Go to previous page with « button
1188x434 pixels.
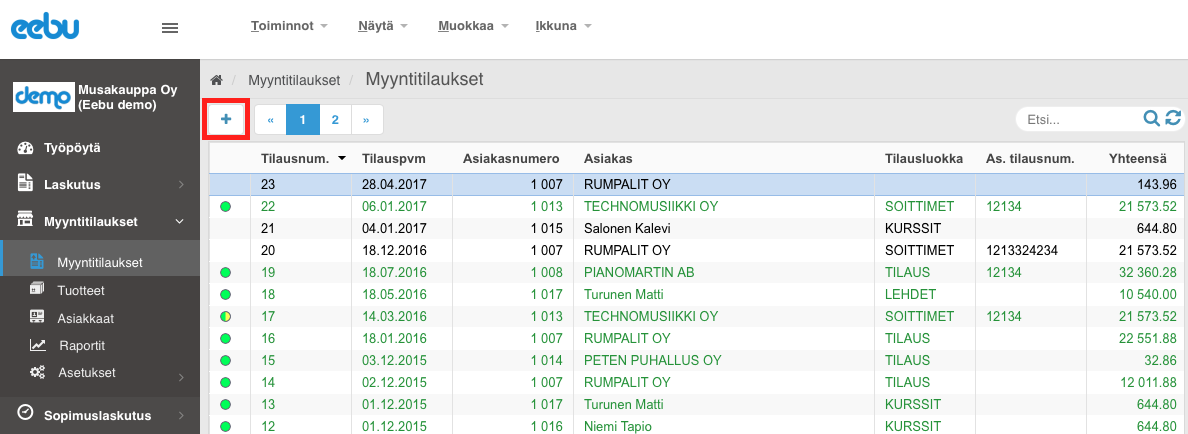coord(270,120)
